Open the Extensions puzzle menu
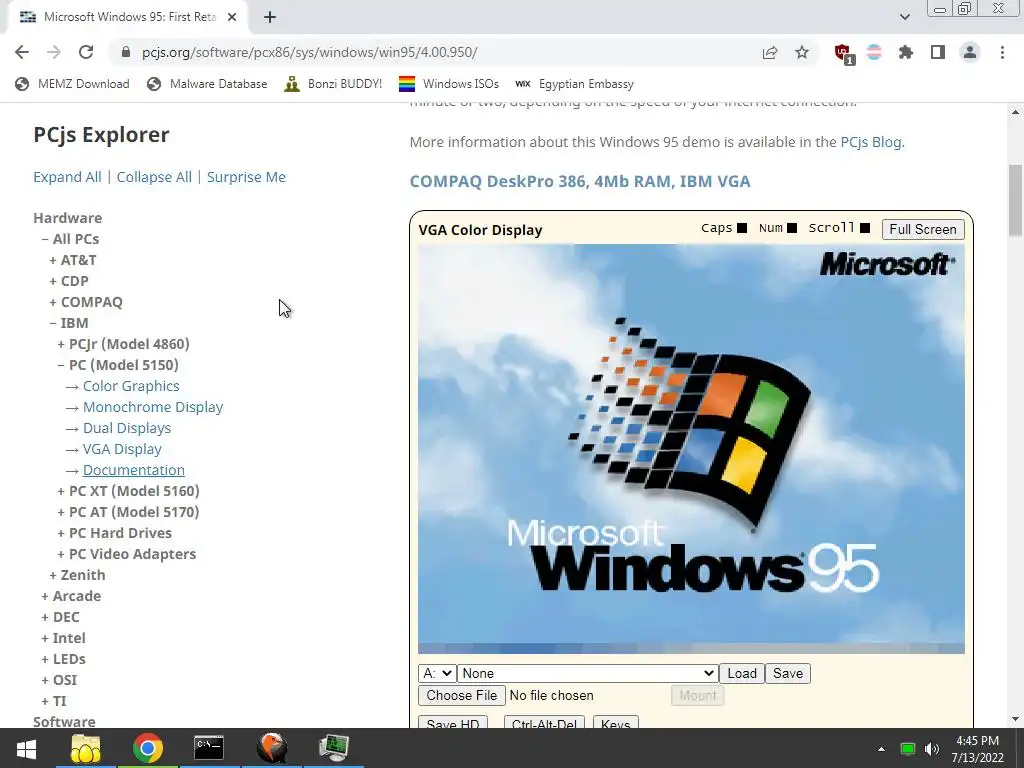This screenshot has height=768, width=1024. pyautogui.click(x=906, y=52)
